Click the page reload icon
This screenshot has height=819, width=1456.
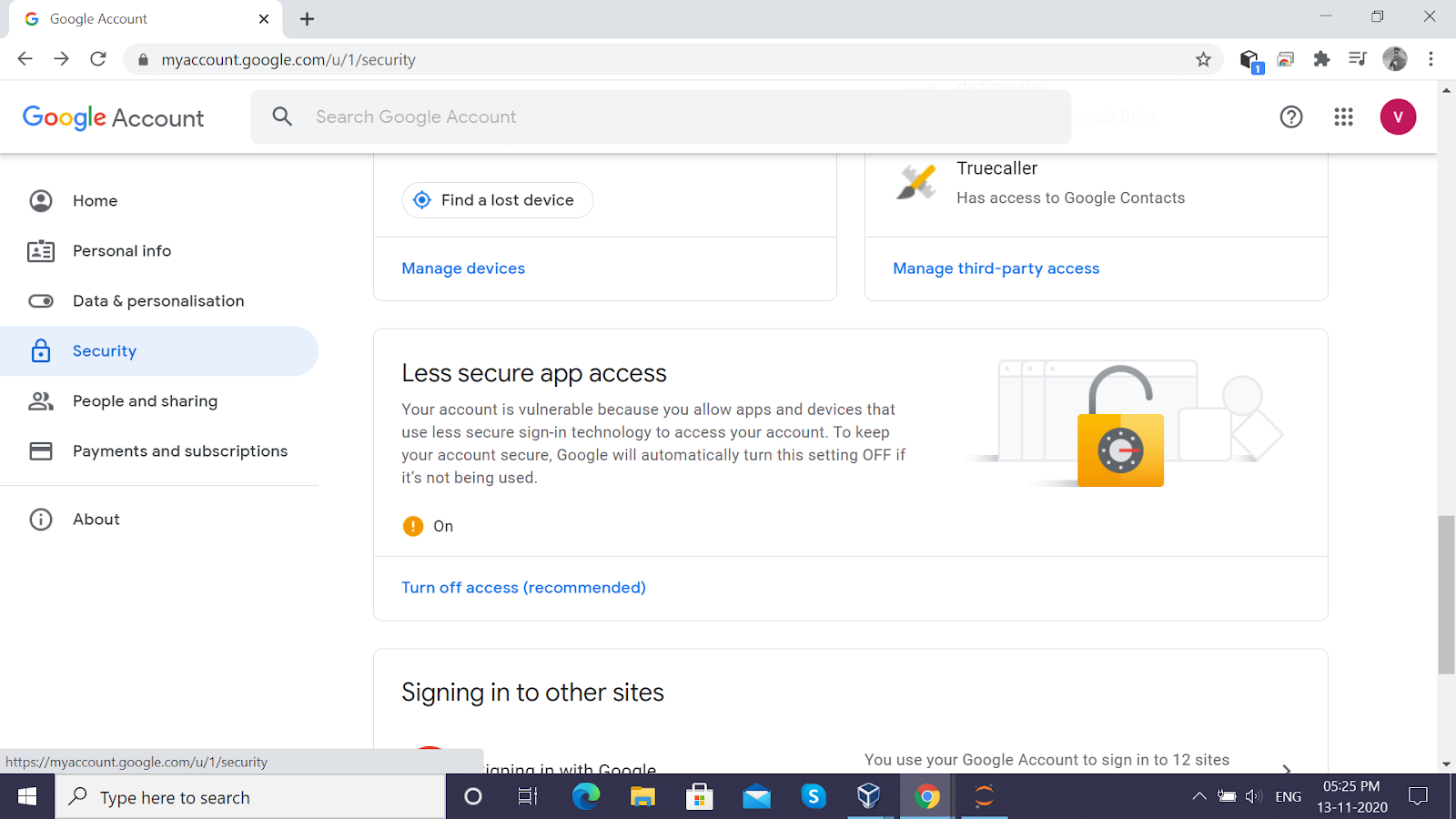tap(98, 58)
